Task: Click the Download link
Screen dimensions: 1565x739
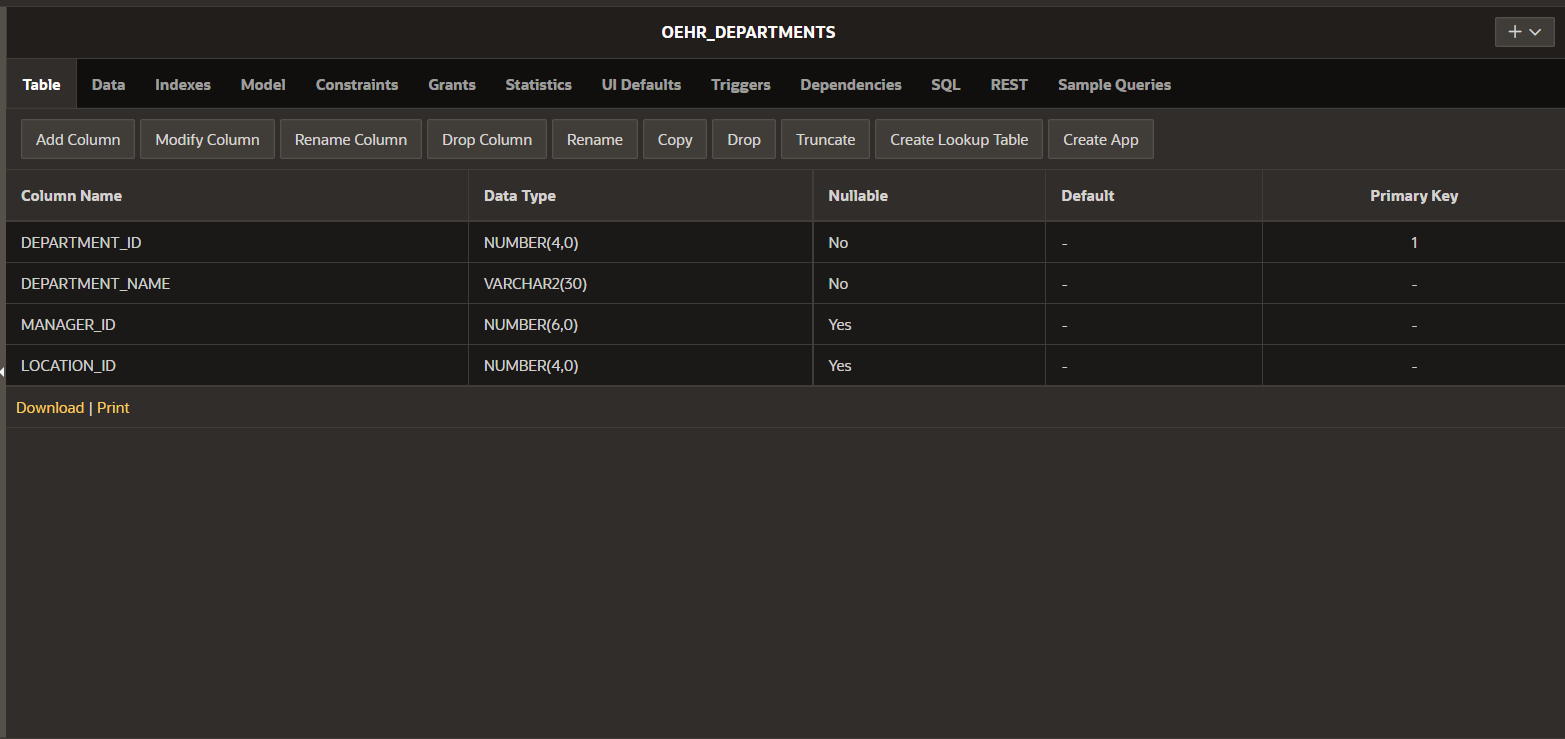Action: pos(49,407)
